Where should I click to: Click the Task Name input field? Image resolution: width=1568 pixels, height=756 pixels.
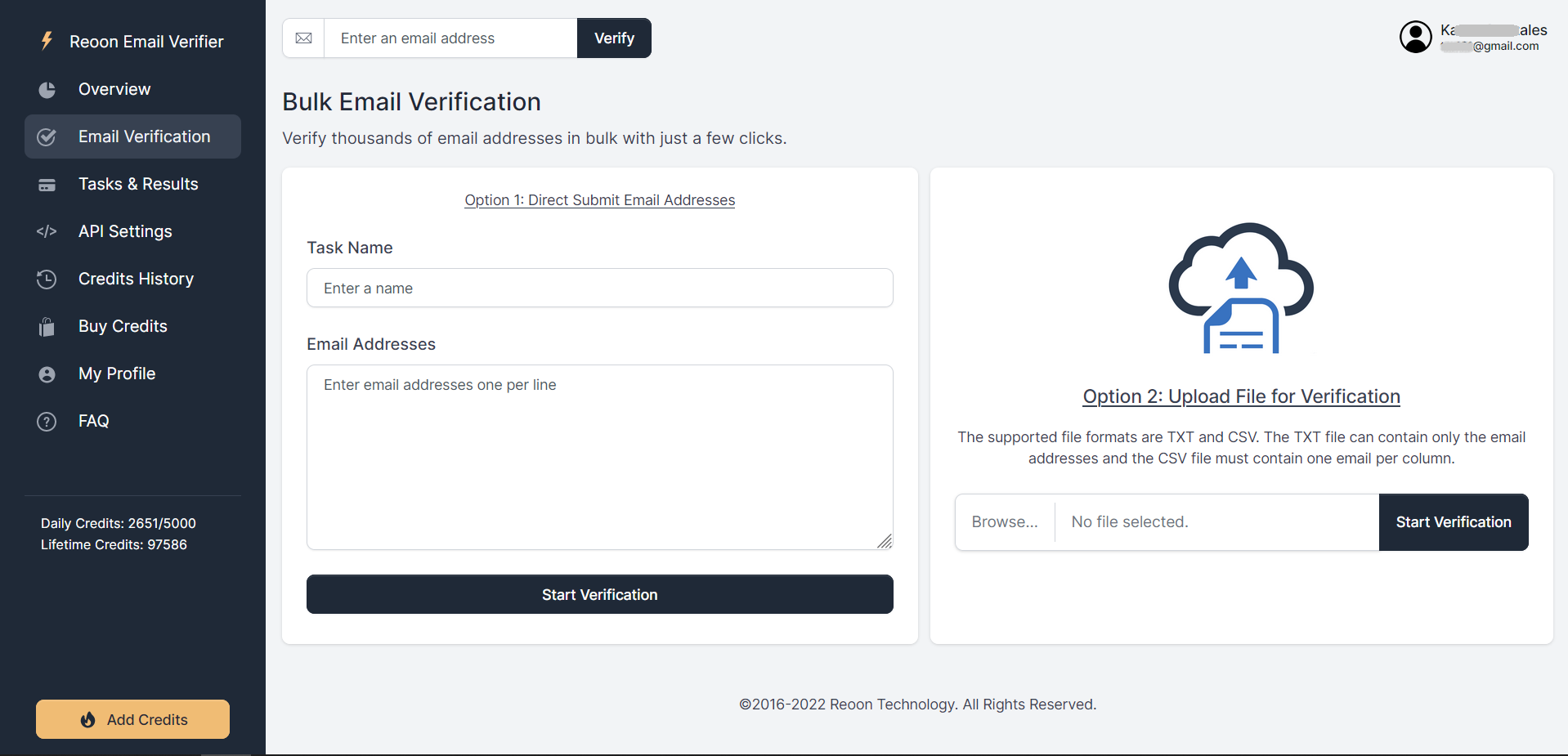click(x=599, y=288)
